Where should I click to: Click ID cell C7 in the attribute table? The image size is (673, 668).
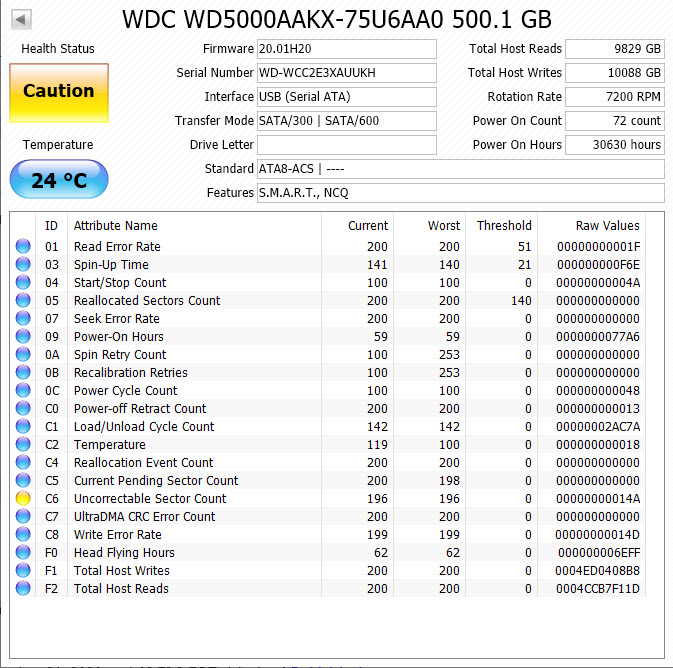click(x=52, y=517)
